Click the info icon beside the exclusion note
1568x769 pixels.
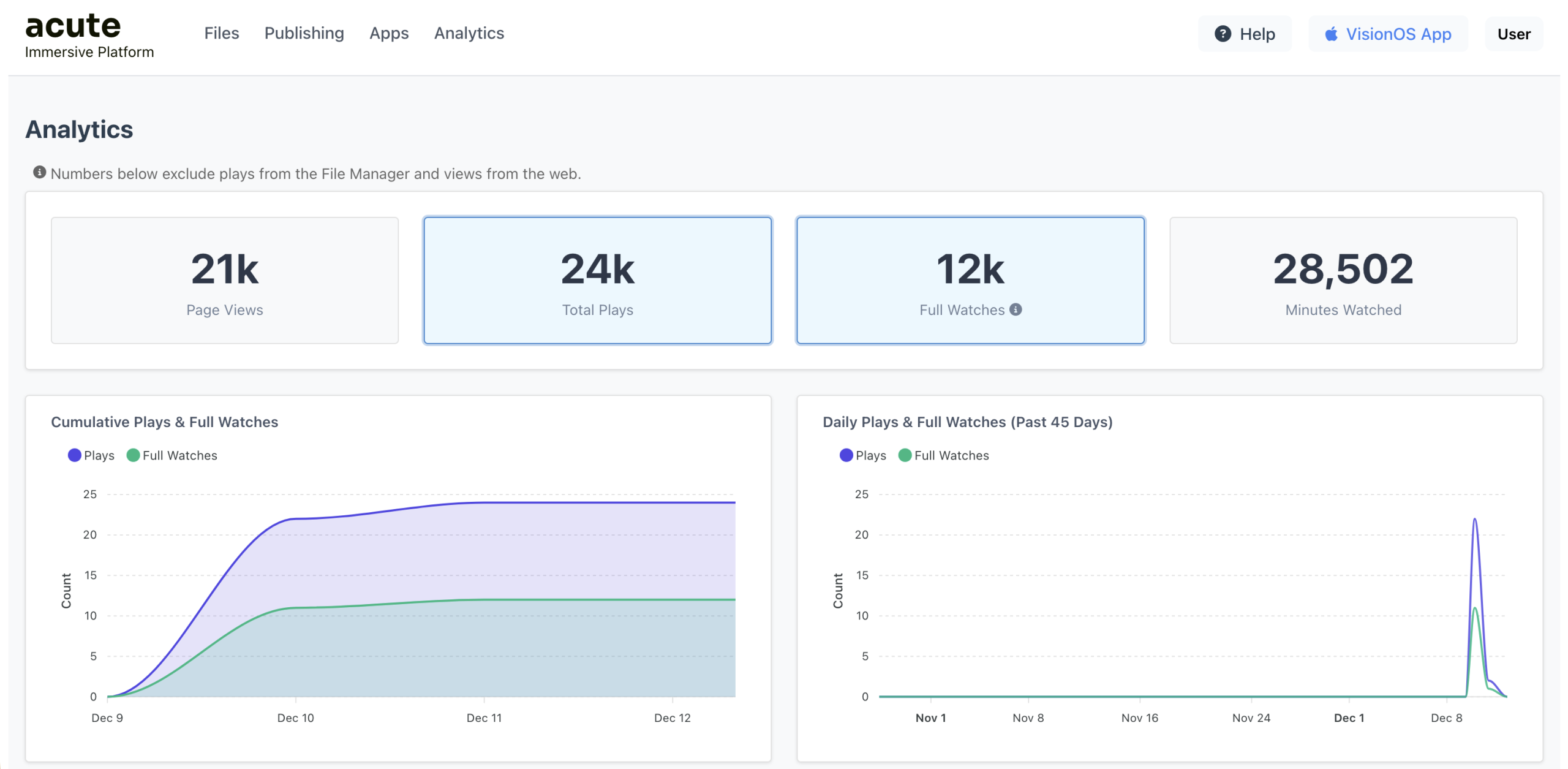(40, 173)
